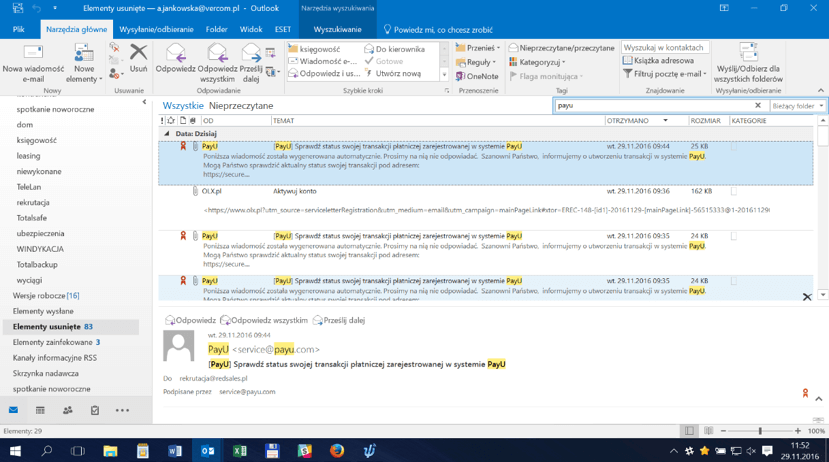Select Elementy usunięte folder
This screenshot has width=829, height=462.
coord(52,326)
